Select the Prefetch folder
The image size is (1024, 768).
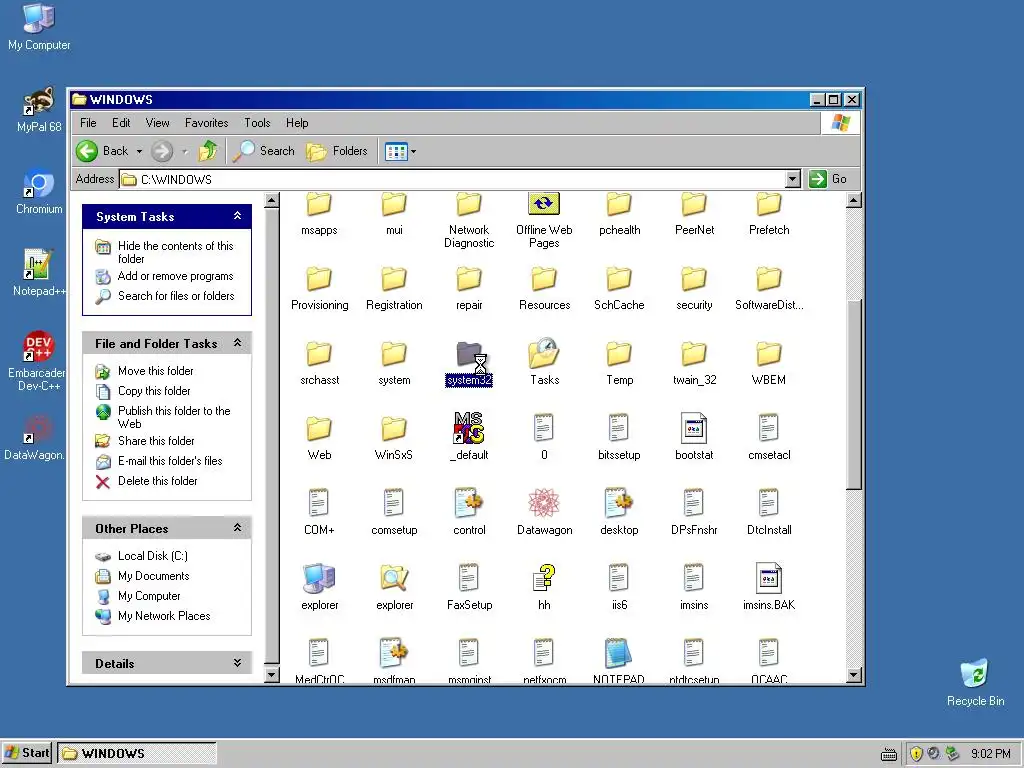tap(769, 214)
